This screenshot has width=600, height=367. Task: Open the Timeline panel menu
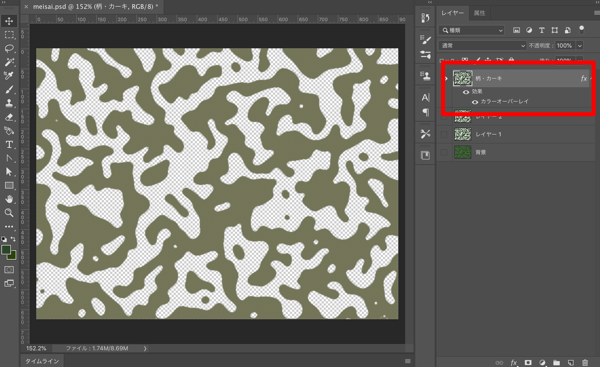[408, 361]
